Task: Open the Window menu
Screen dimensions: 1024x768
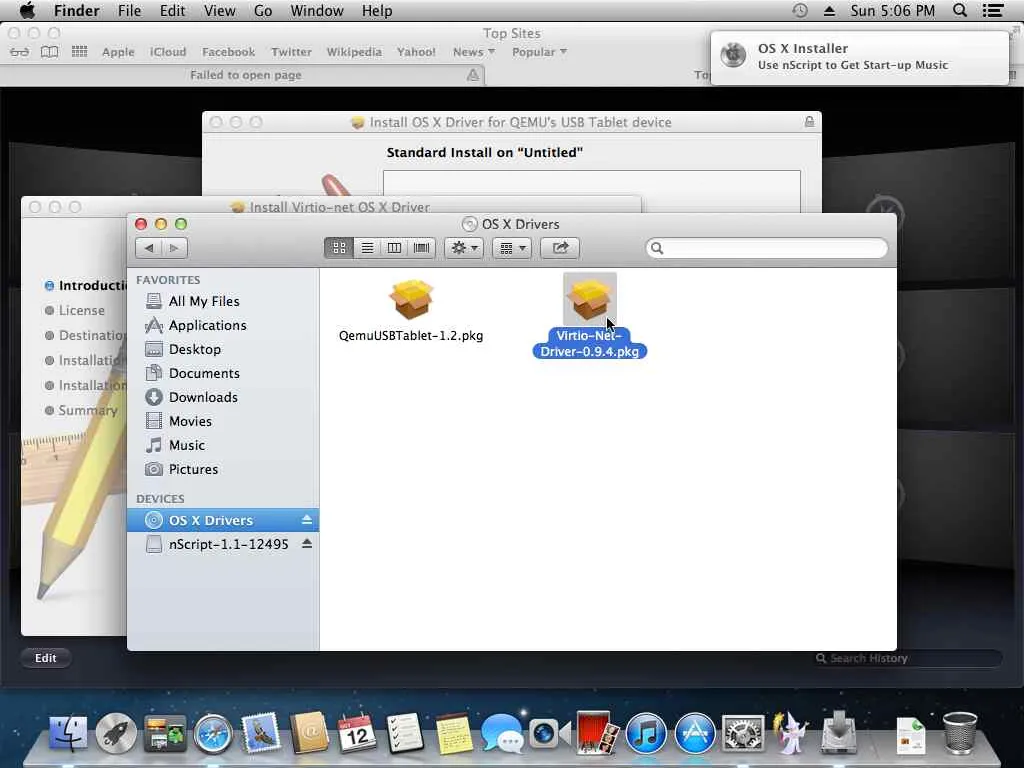Action: click(x=317, y=10)
